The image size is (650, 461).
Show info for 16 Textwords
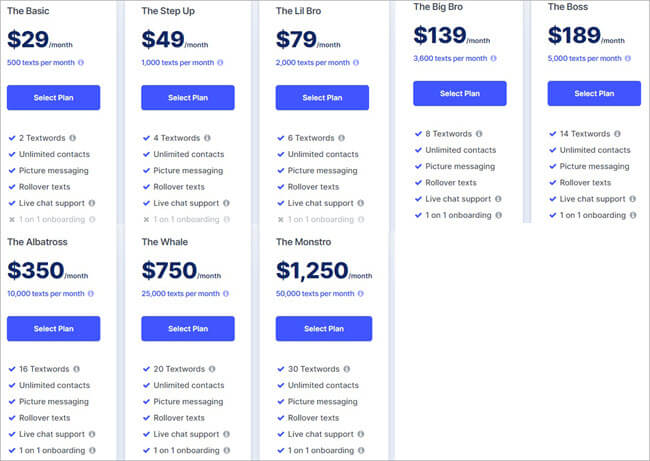(x=78, y=369)
